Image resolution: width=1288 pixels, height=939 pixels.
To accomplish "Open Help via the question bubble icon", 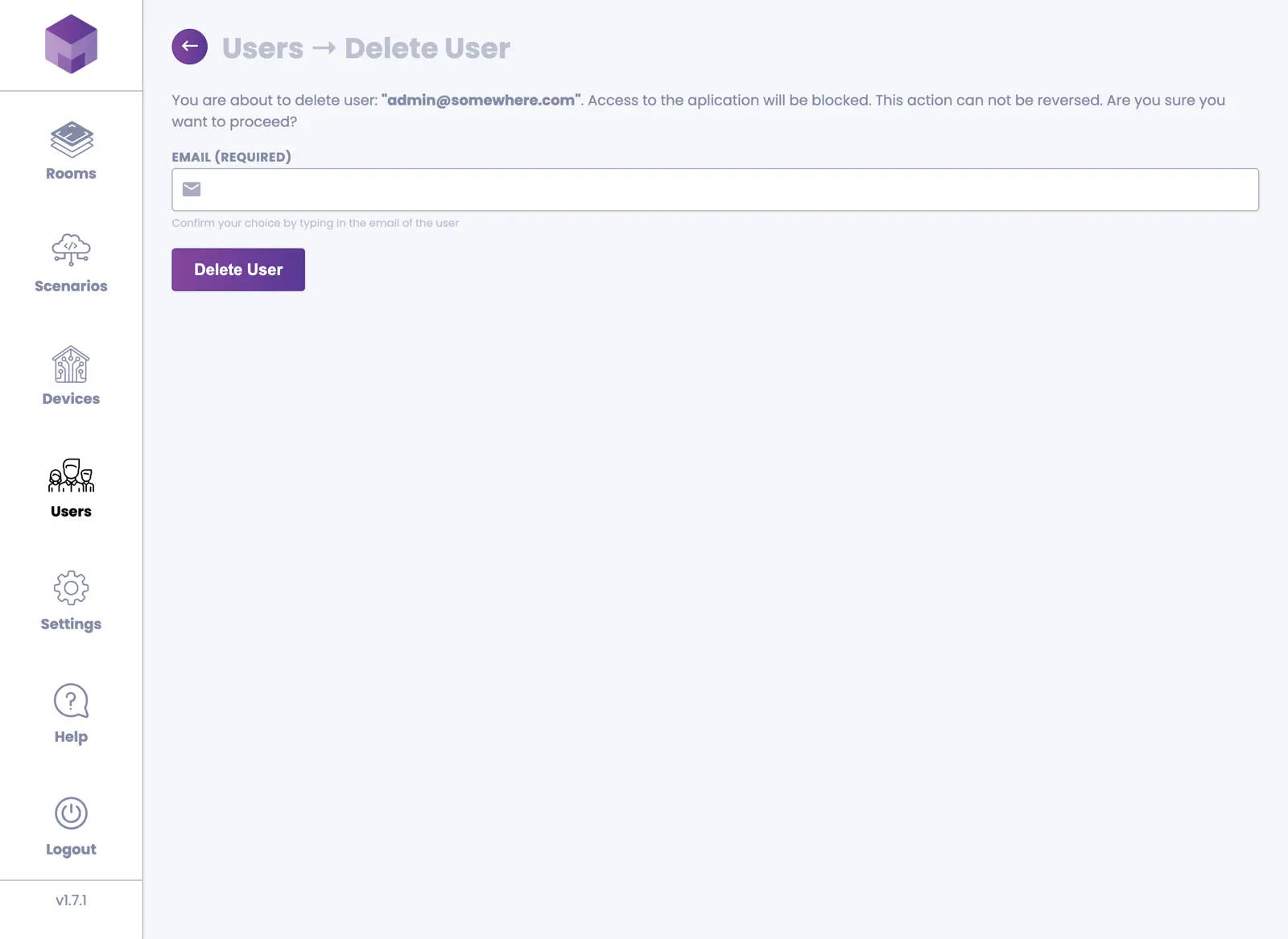I will tap(71, 701).
